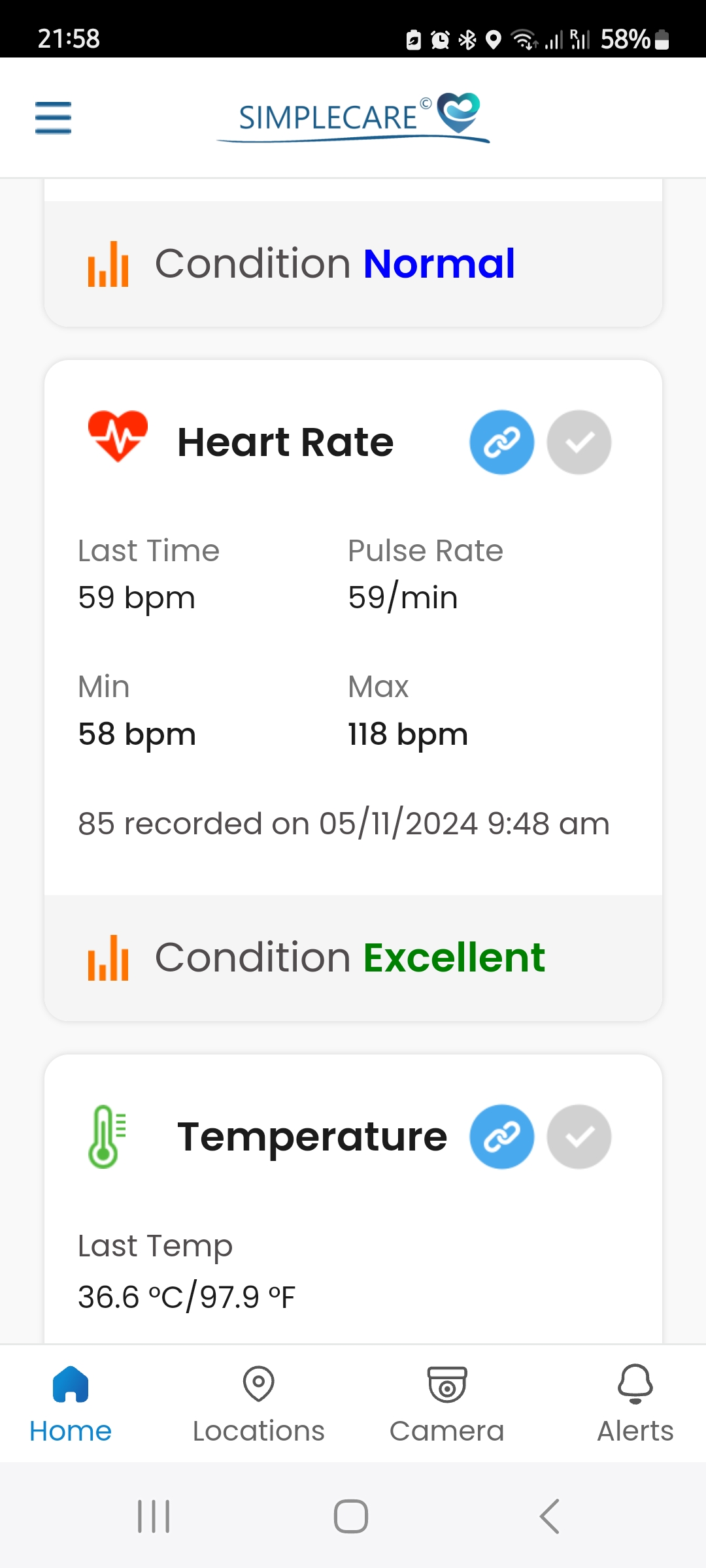Toggle the Temperature checkmark button
Screen dimensions: 706x1568
click(579, 1137)
